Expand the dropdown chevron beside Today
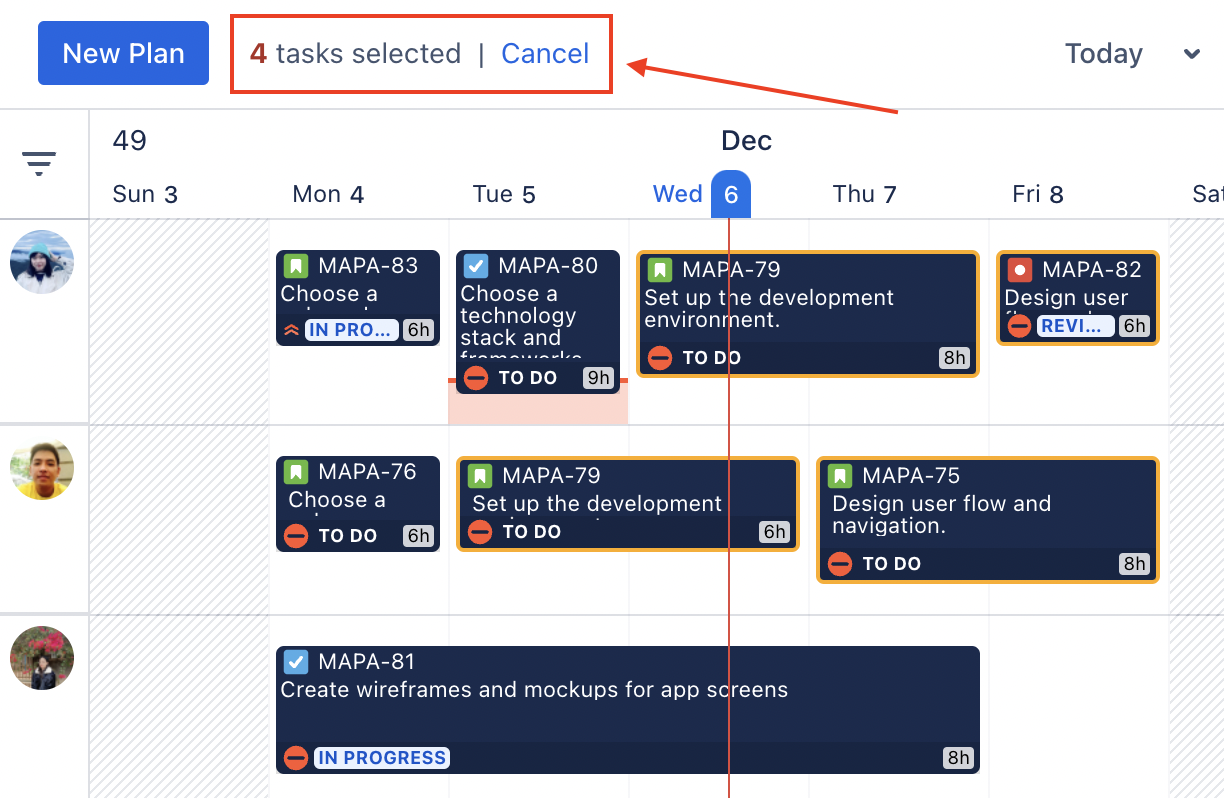The image size is (1224, 798). [x=1192, y=54]
